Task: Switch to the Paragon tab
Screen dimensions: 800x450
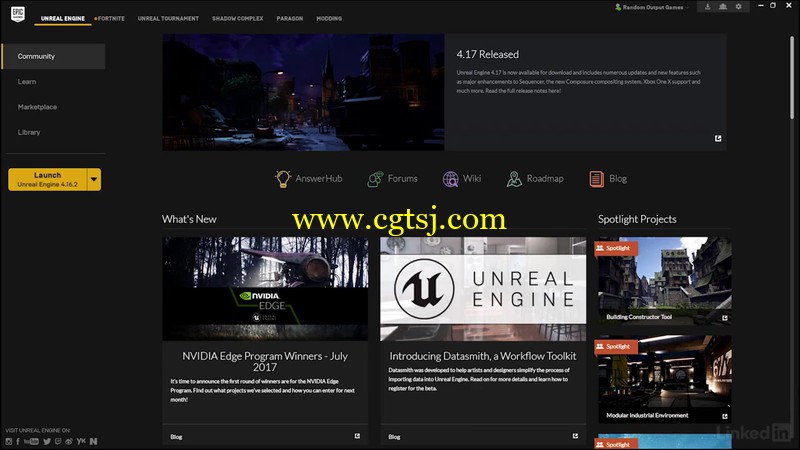Action: (290, 18)
